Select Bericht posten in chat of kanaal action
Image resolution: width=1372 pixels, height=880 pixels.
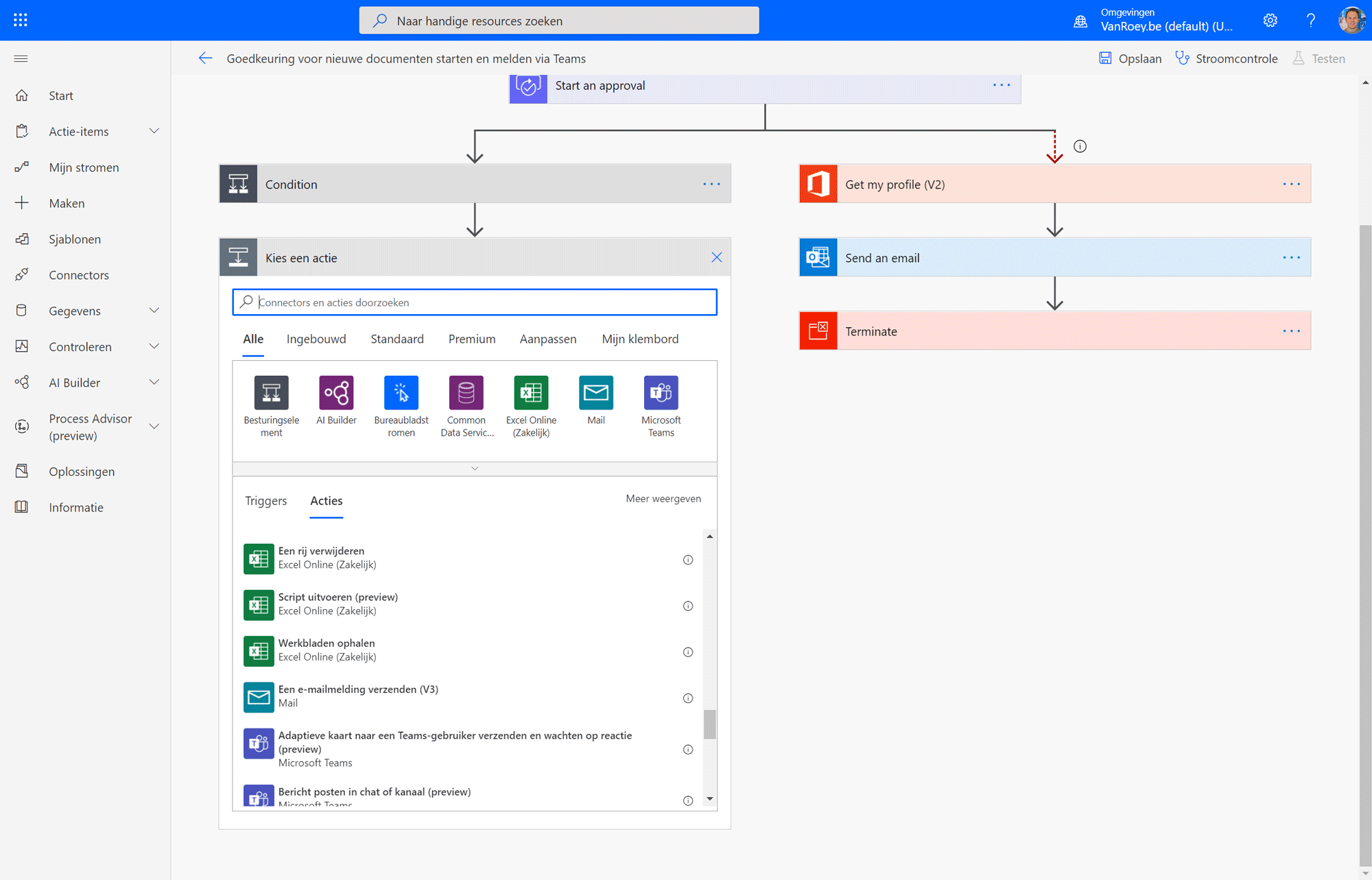coord(473,797)
